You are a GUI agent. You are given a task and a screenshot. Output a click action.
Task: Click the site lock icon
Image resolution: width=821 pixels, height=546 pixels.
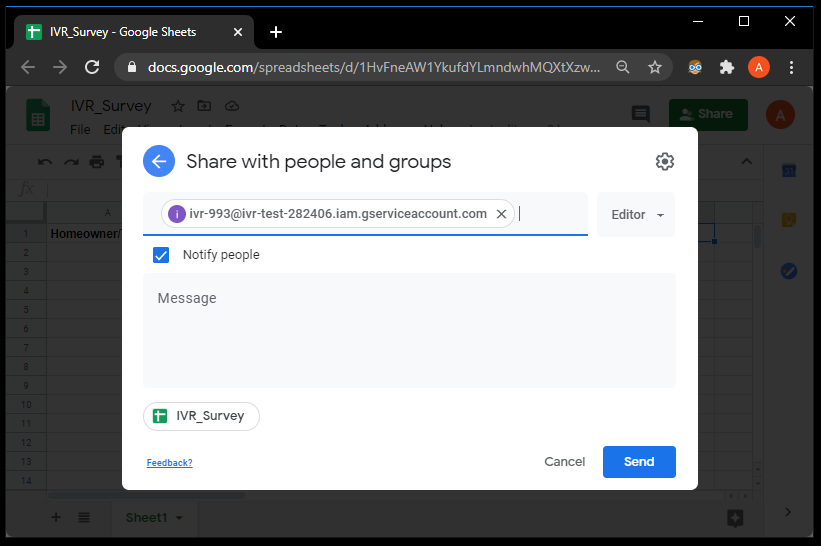[132, 67]
